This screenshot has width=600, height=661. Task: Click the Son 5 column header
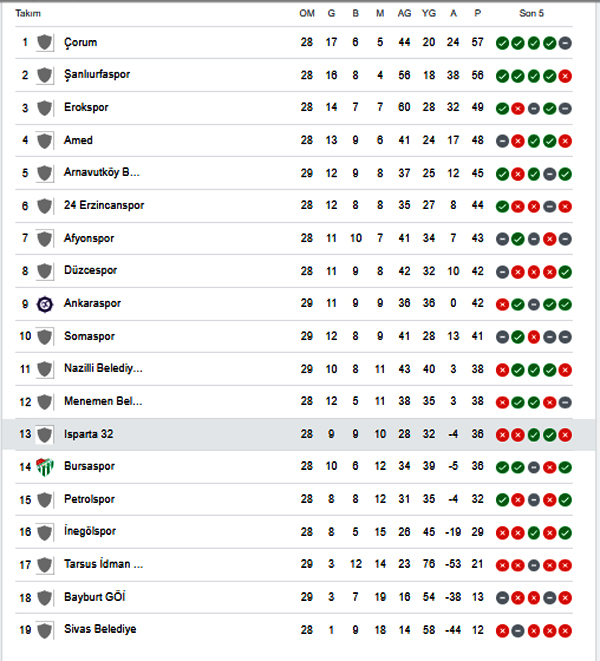531,13
